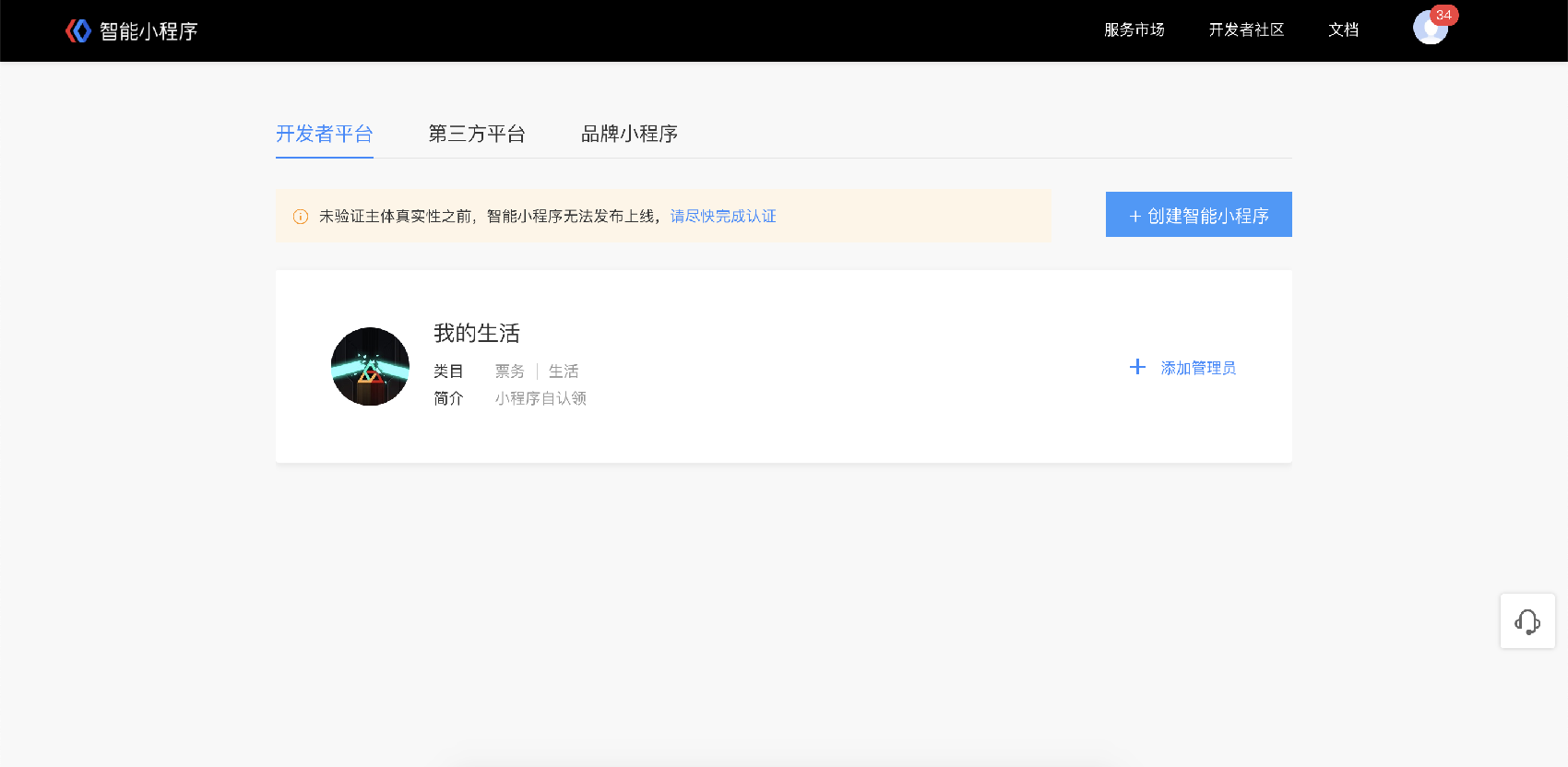Click the orange info icon in warning banner
The image size is (1568, 767).
point(301,217)
